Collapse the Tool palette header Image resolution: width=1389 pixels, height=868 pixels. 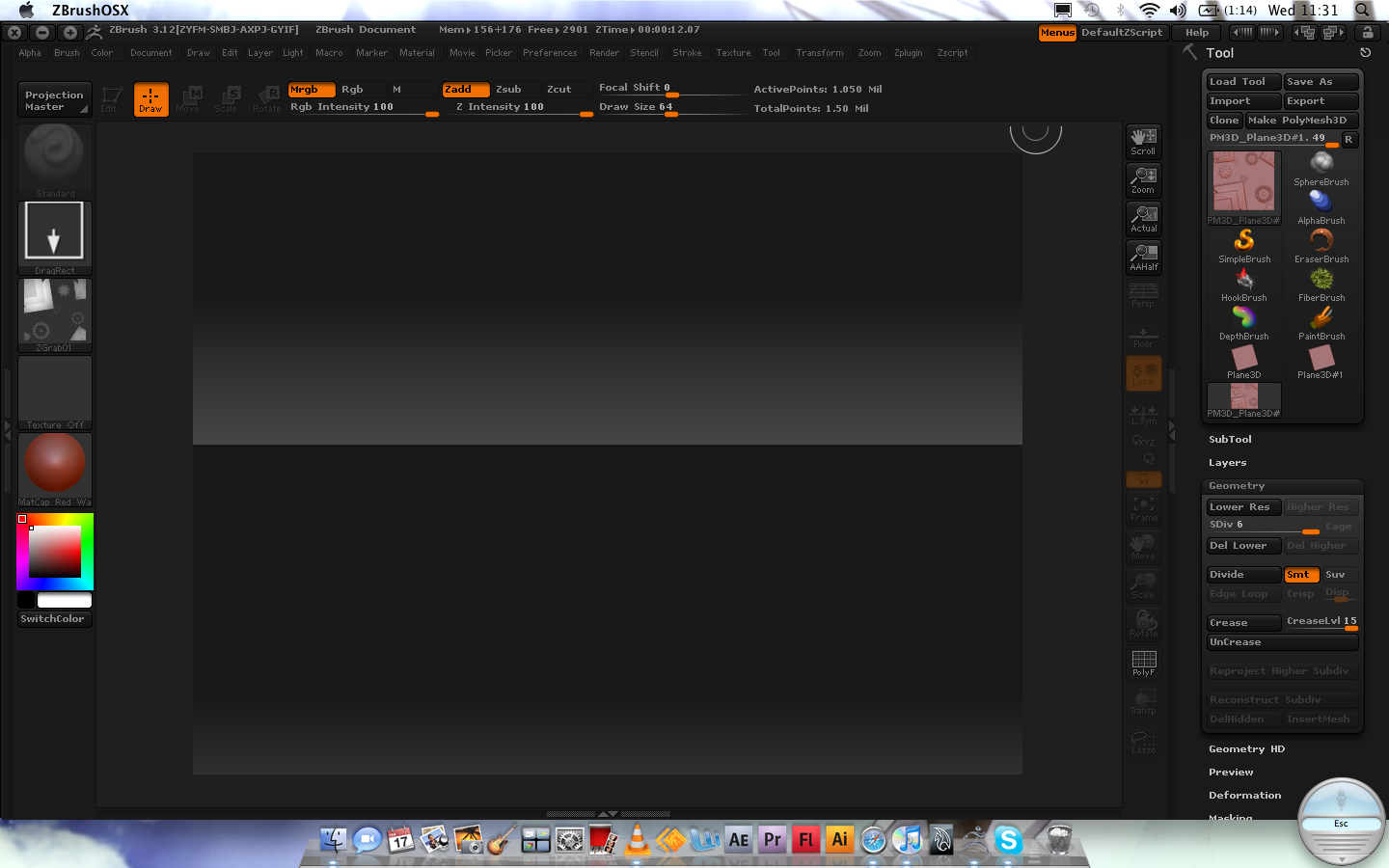coord(1219,53)
